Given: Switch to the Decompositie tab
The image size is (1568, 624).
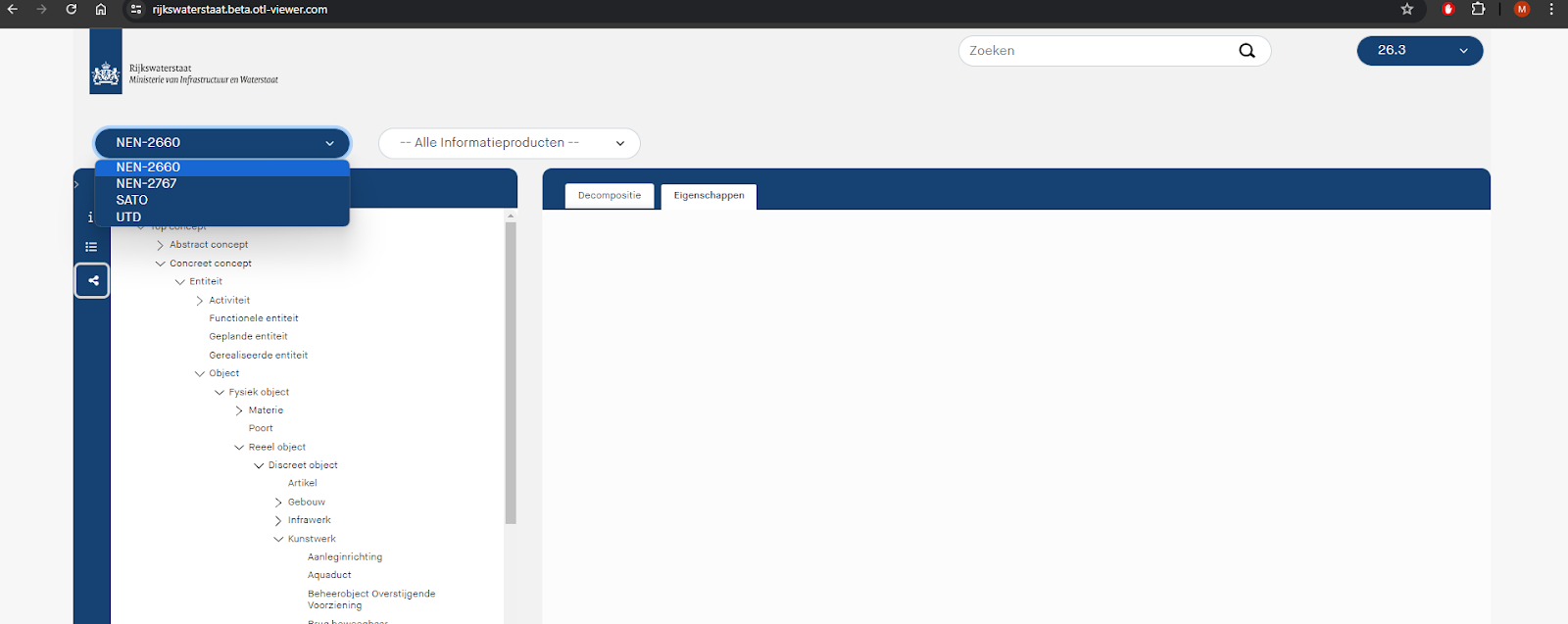Looking at the screenshot, I should pos(609,196).
